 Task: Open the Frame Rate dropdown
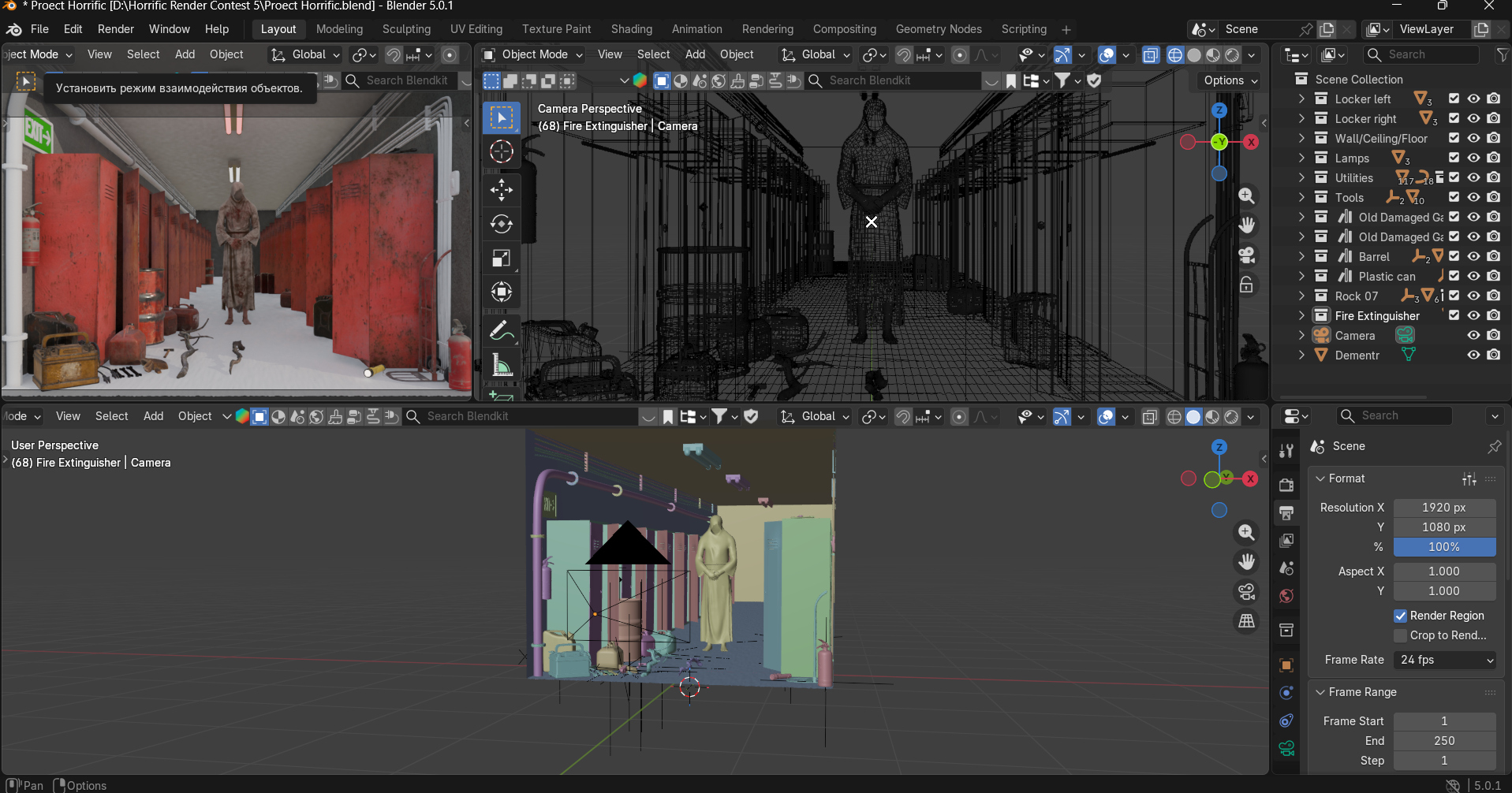1445,660
